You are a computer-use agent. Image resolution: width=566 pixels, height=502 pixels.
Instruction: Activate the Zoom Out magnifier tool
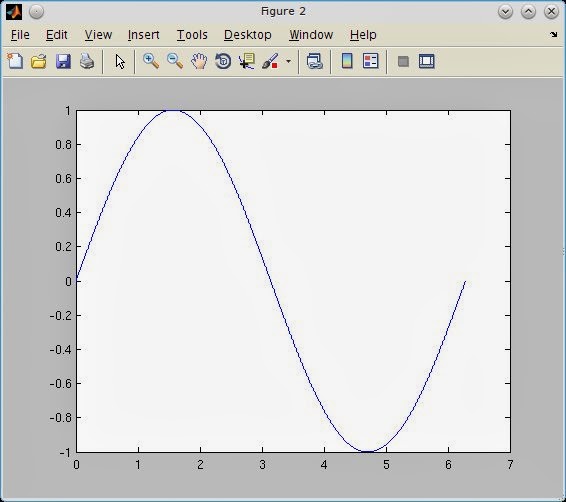[x=175, y=61]
